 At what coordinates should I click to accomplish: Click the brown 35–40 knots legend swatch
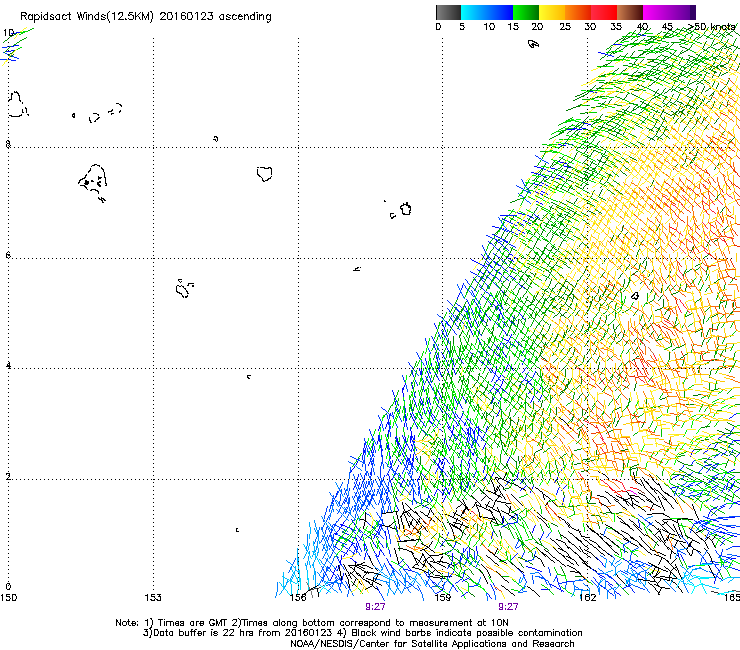630,12
